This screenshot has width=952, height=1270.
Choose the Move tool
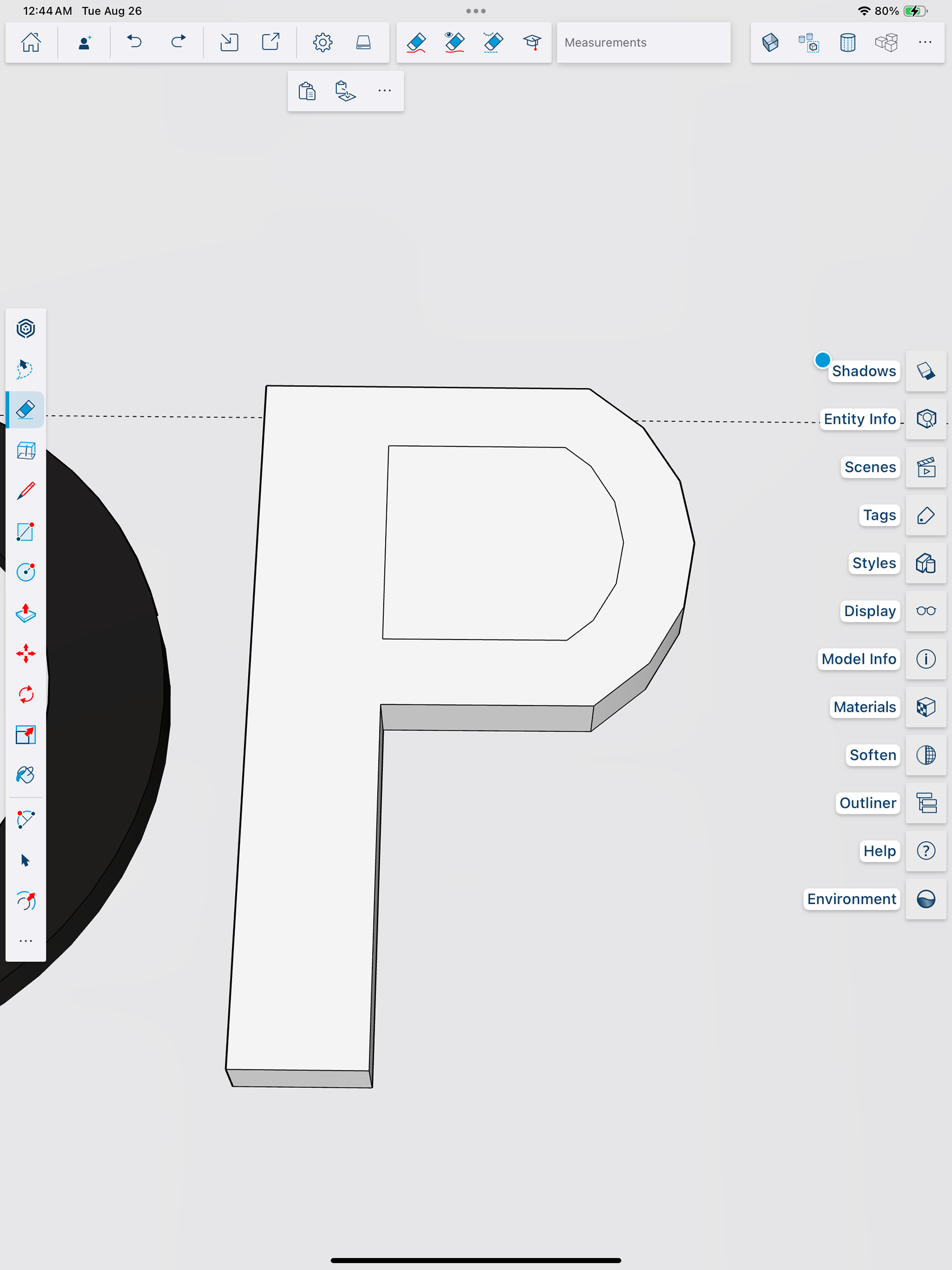point(26,653)
